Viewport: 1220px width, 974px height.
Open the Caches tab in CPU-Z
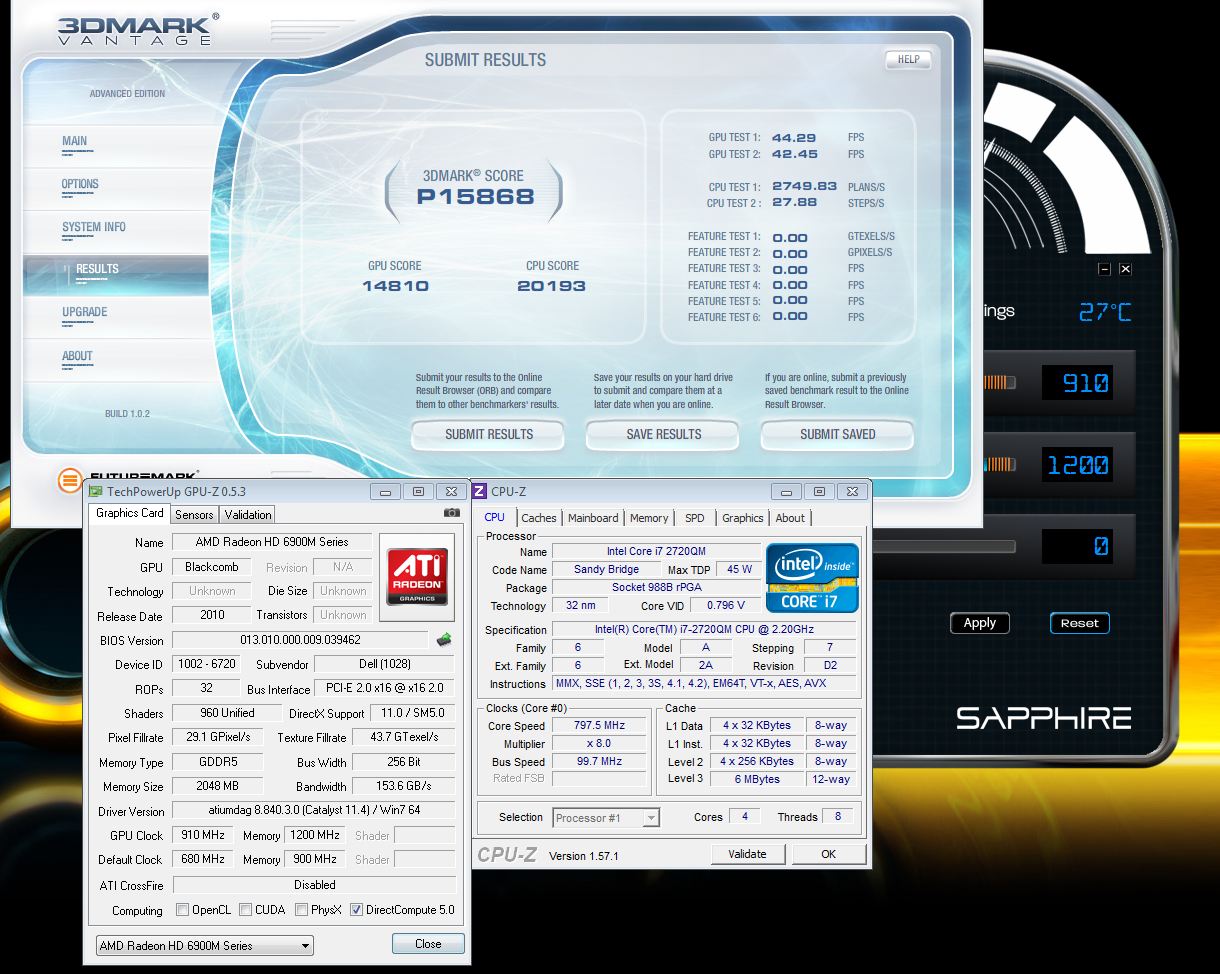point(539,518)
